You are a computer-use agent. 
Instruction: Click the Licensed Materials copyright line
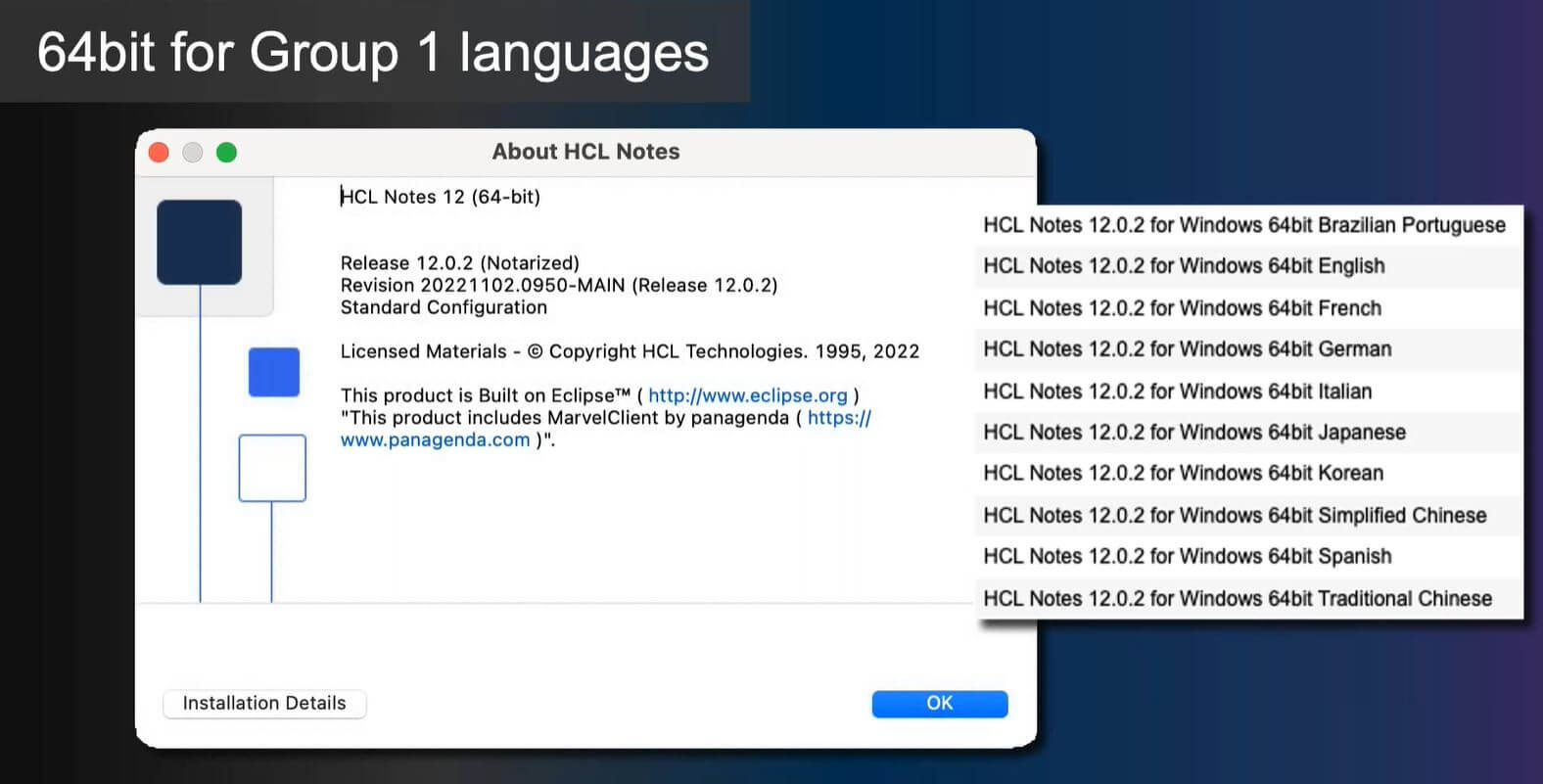pyautogui.click(x=630, y=351)
